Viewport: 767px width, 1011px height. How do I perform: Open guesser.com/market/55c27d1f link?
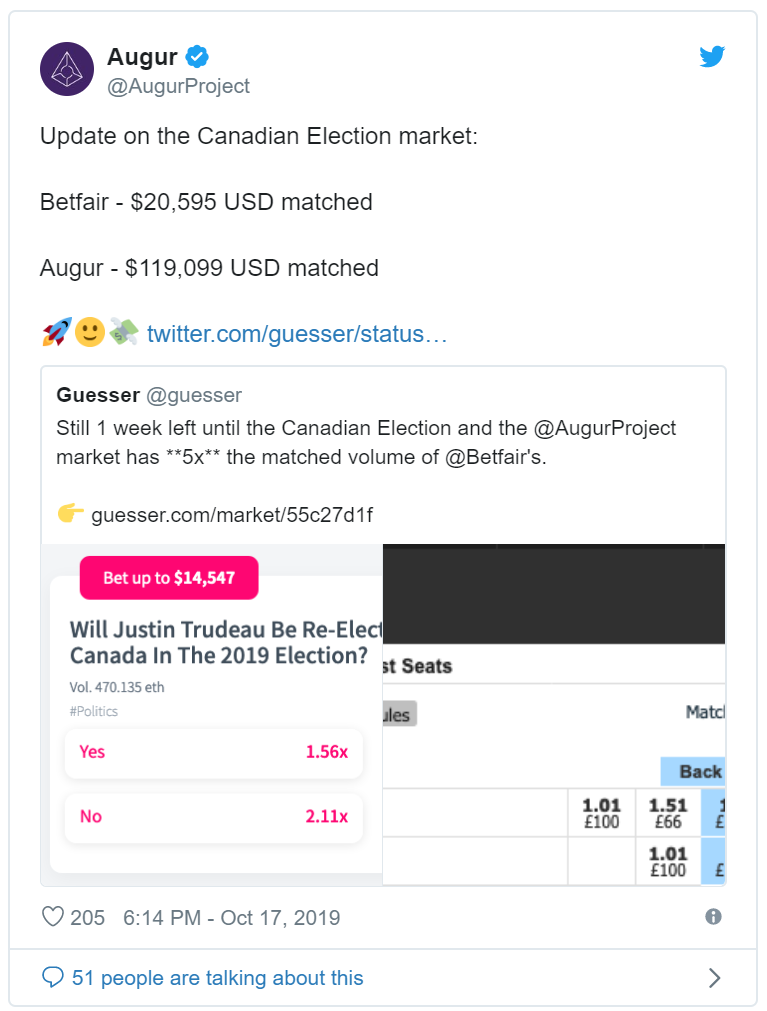232,515
